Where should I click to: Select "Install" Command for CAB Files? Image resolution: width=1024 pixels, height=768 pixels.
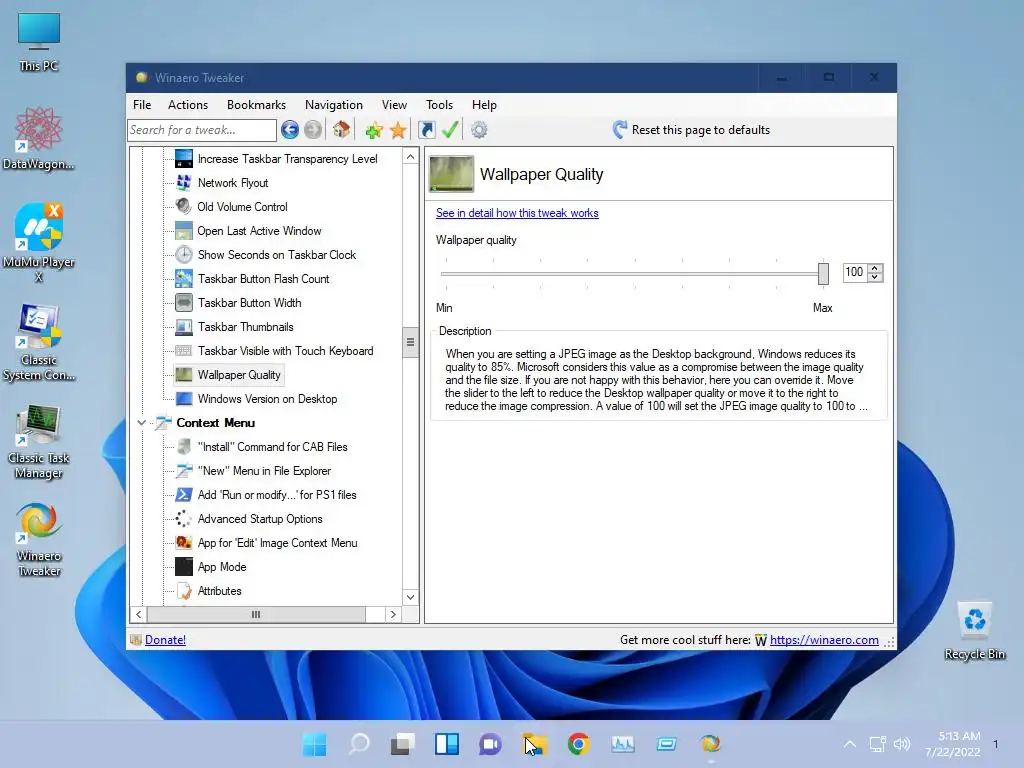click(272, 447)
